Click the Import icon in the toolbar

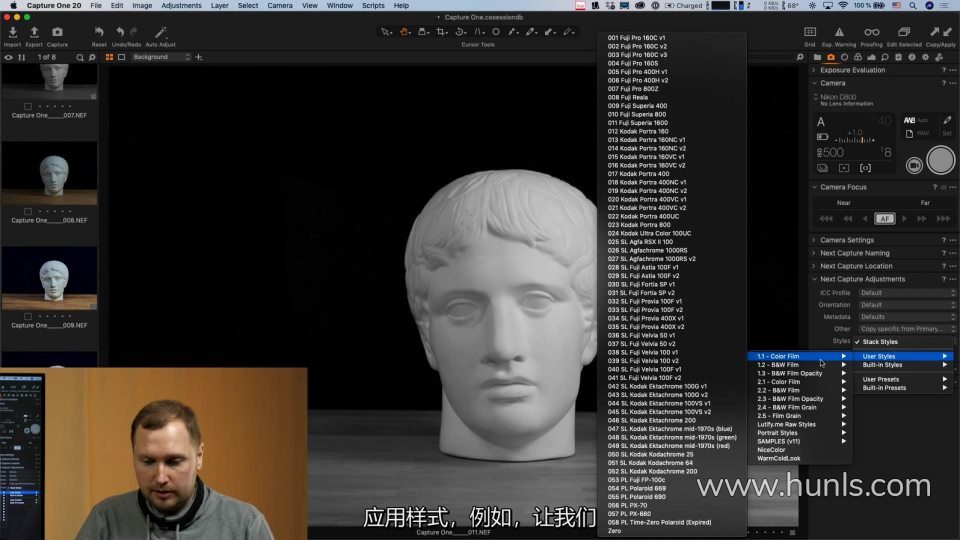(x=12, y=33)
